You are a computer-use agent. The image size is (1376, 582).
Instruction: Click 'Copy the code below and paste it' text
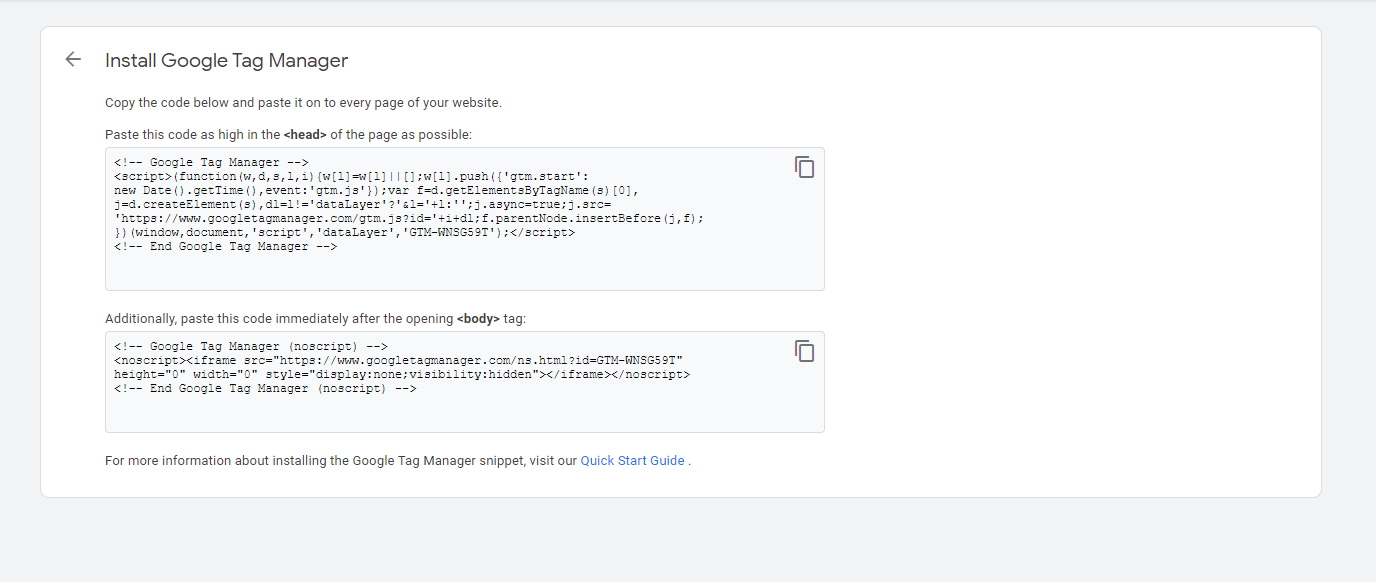pos(303,102)
